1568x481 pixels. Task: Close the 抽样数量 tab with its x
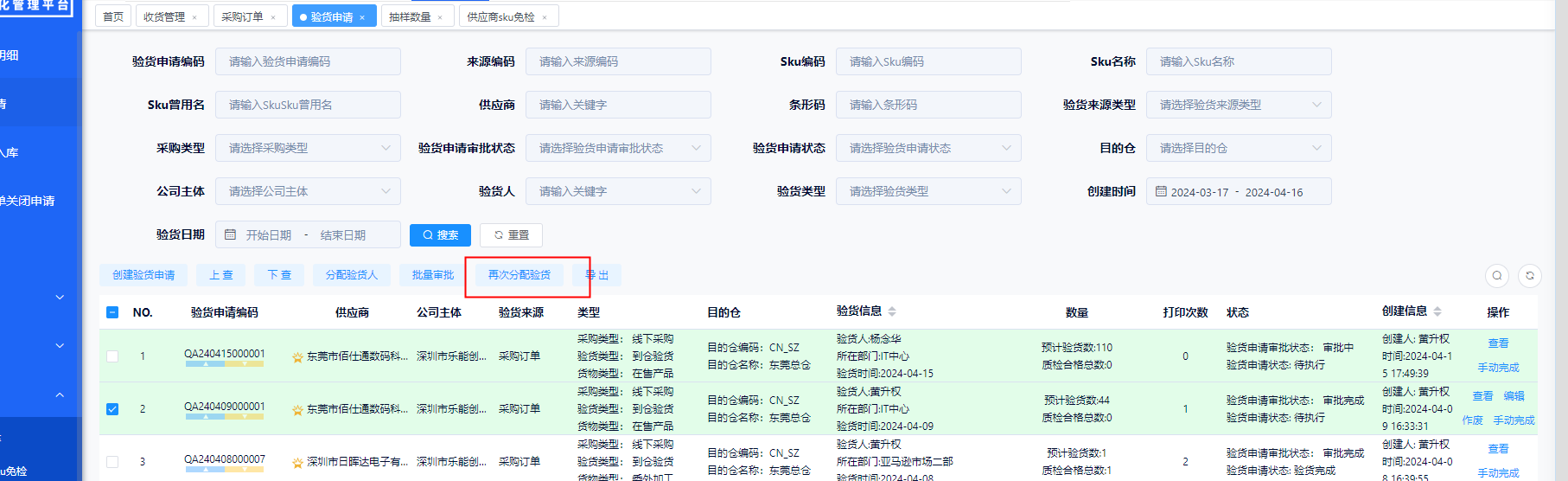point(440,17)
